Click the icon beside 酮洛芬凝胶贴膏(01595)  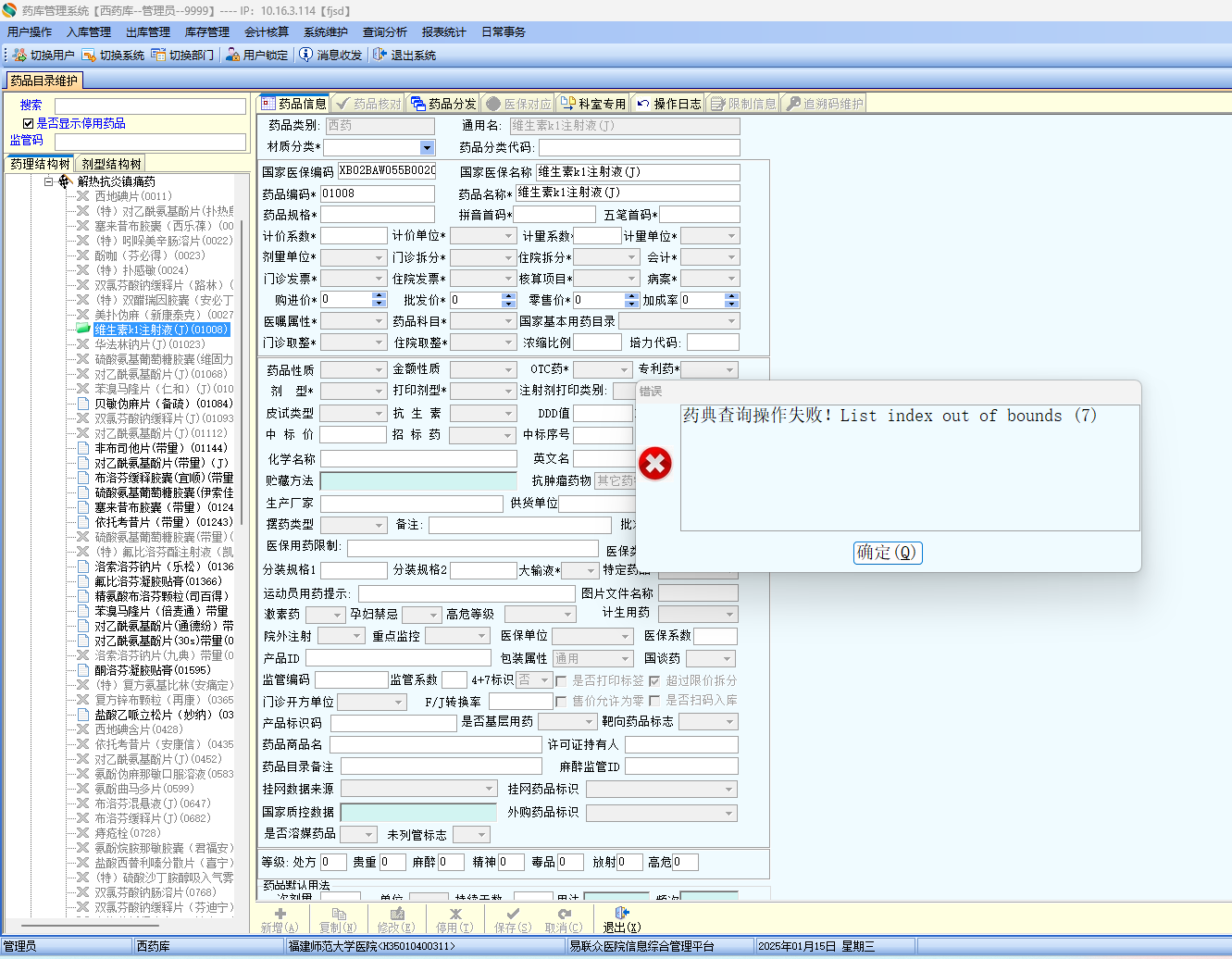[x=83, y=670]
